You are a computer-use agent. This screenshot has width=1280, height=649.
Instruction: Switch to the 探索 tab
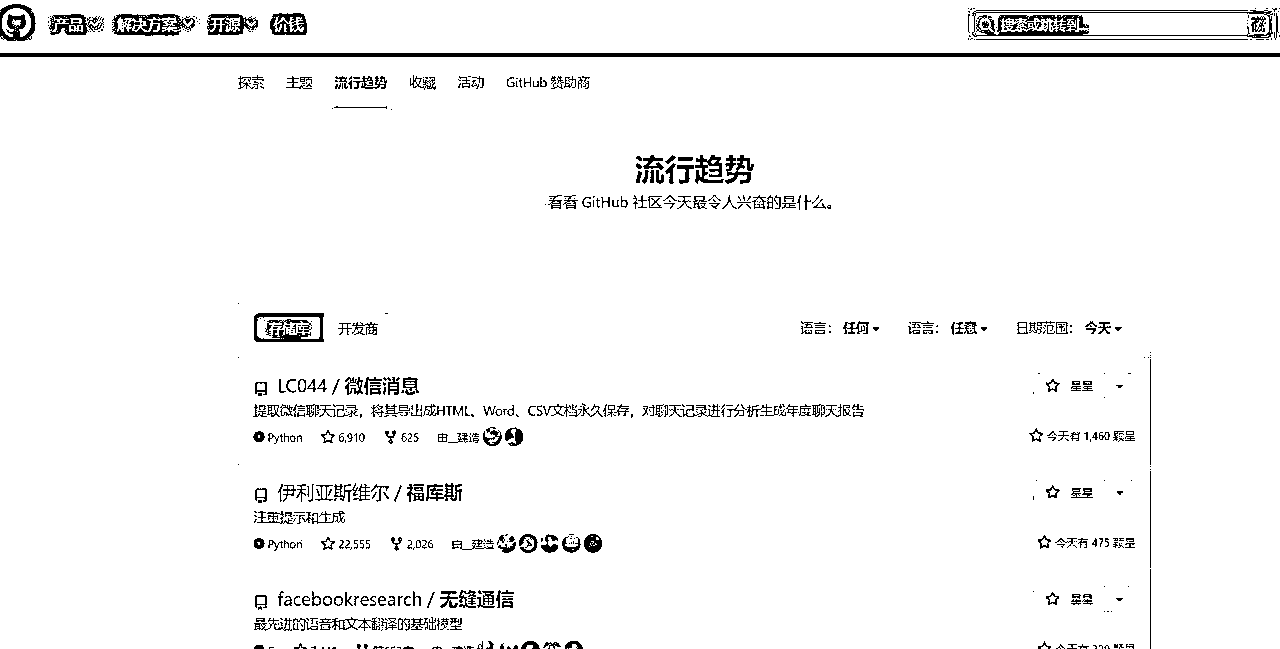[x=251, y=83]
